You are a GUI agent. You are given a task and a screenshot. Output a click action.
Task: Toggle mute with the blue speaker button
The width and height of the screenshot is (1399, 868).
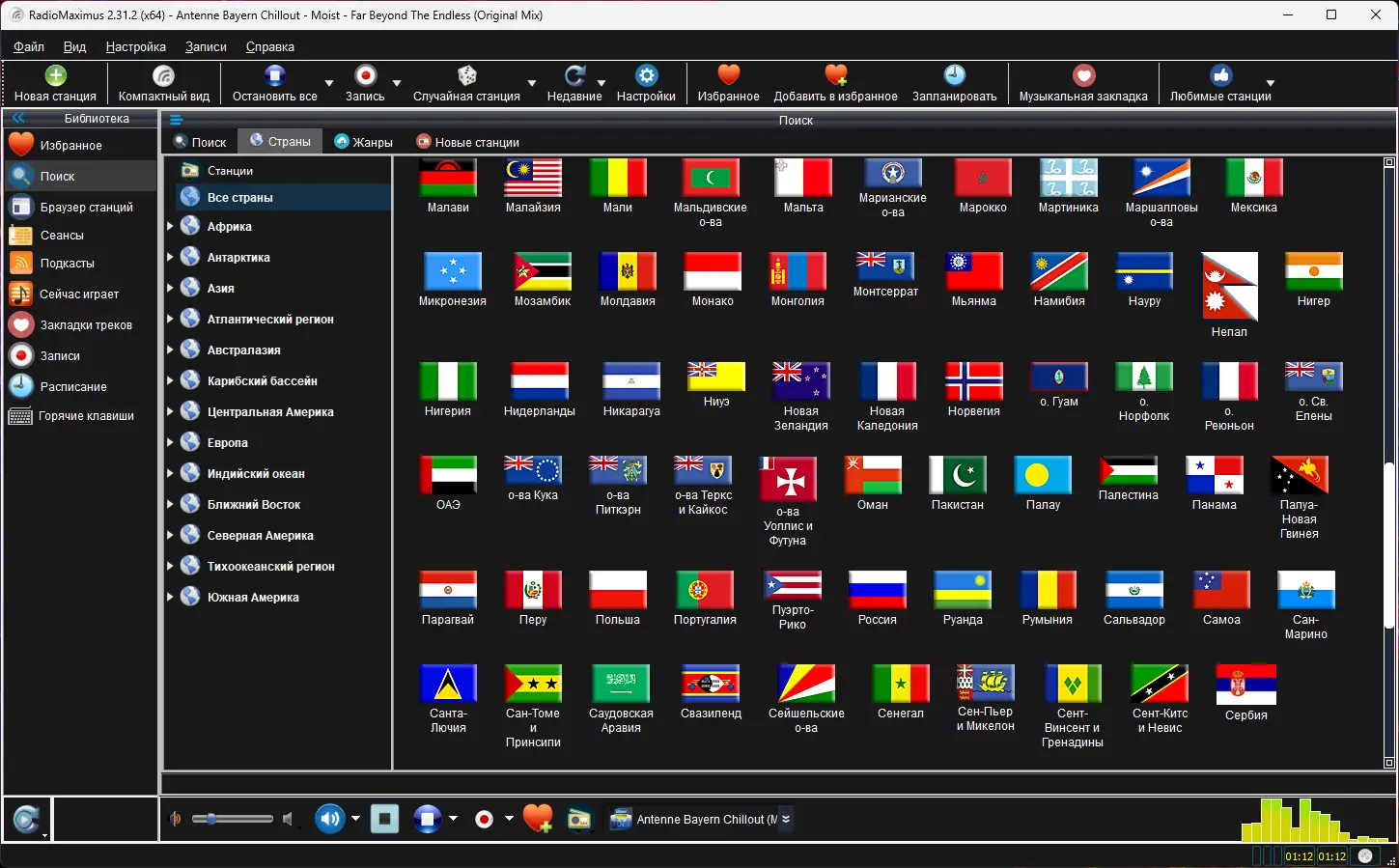point(330,819)
